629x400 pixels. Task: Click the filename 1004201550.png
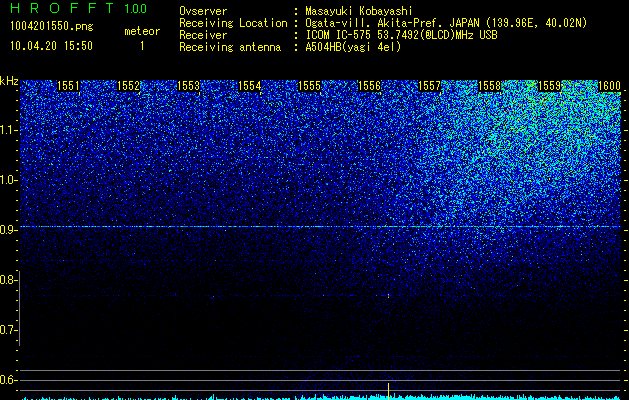click(x=52, y=26)
